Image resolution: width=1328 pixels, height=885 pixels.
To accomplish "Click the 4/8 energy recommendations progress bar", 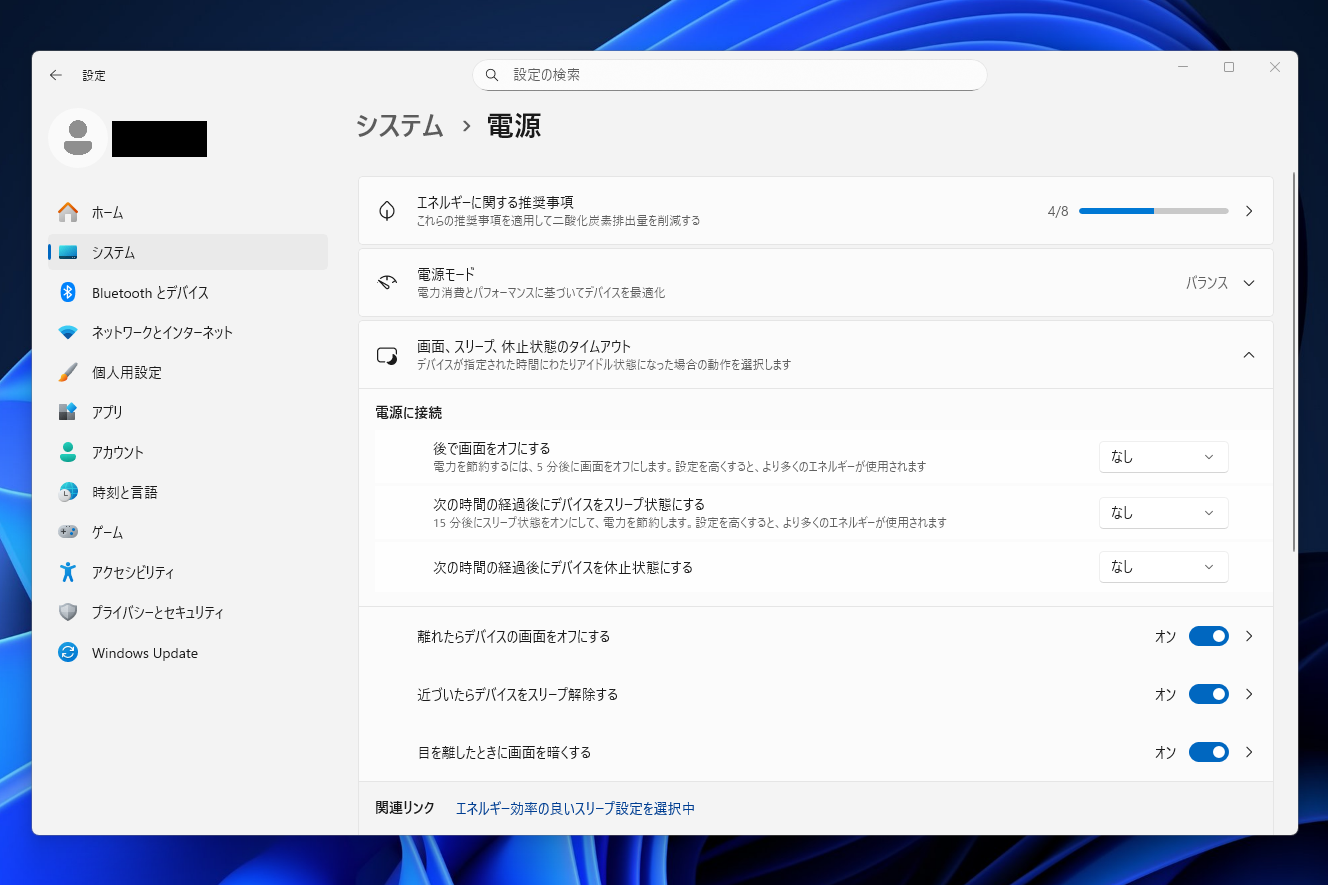I will [1152, 211].
